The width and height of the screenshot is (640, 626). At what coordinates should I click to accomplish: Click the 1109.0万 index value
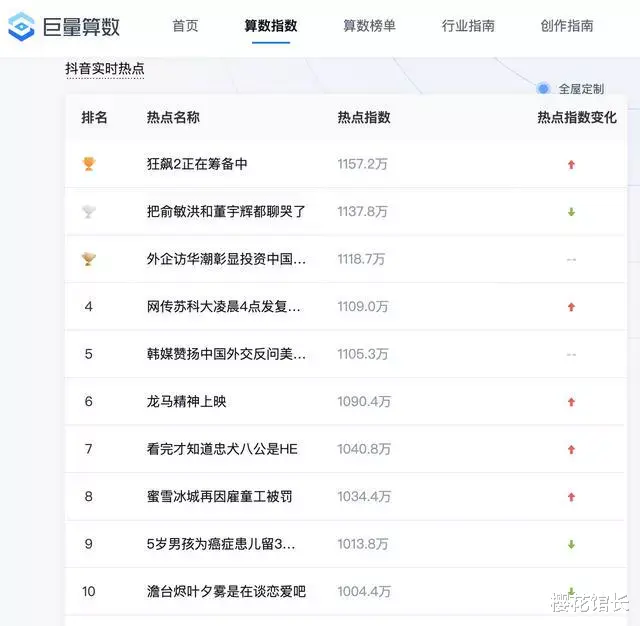click(x=363, y=306)
